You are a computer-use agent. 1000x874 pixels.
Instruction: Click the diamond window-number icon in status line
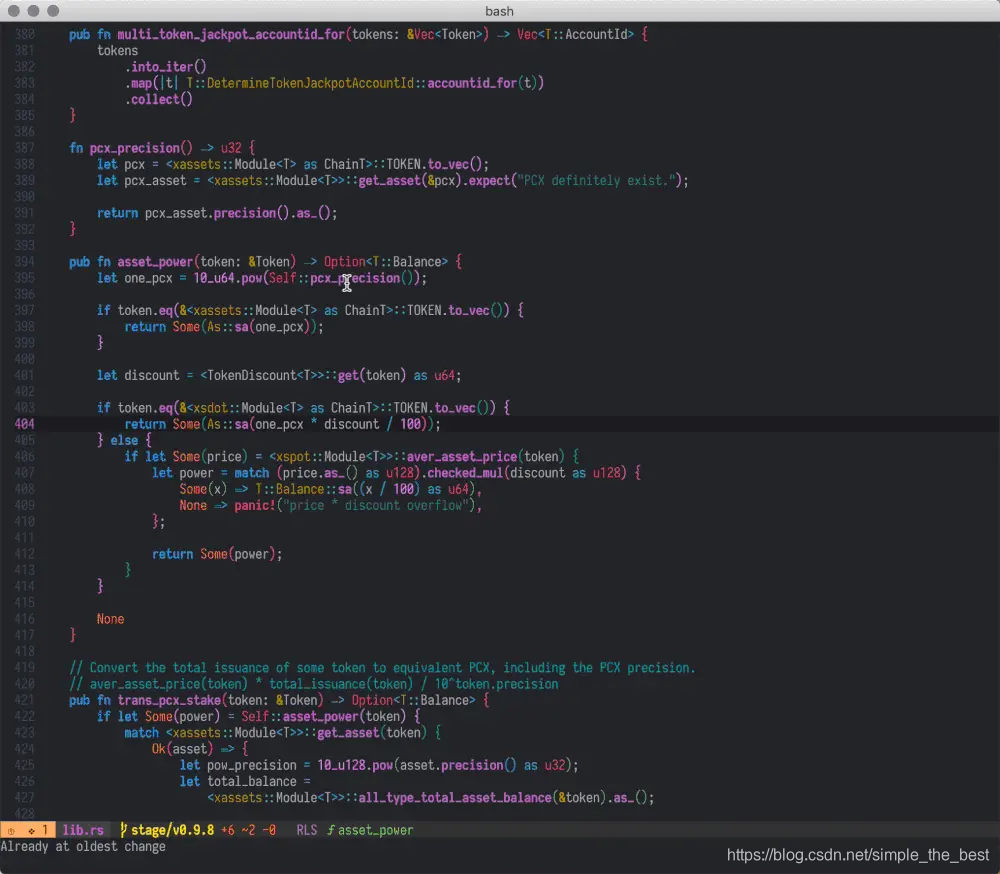click(31, 831)
